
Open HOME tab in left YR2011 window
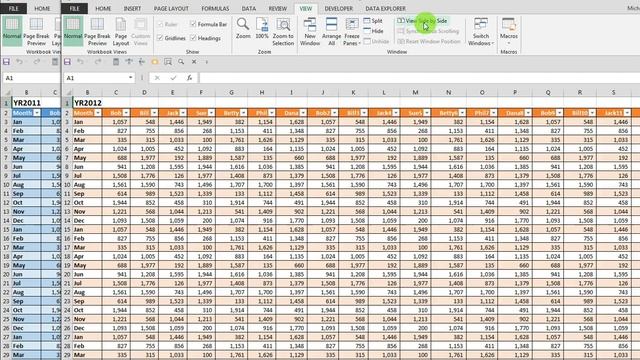click(x=42, y=8)
